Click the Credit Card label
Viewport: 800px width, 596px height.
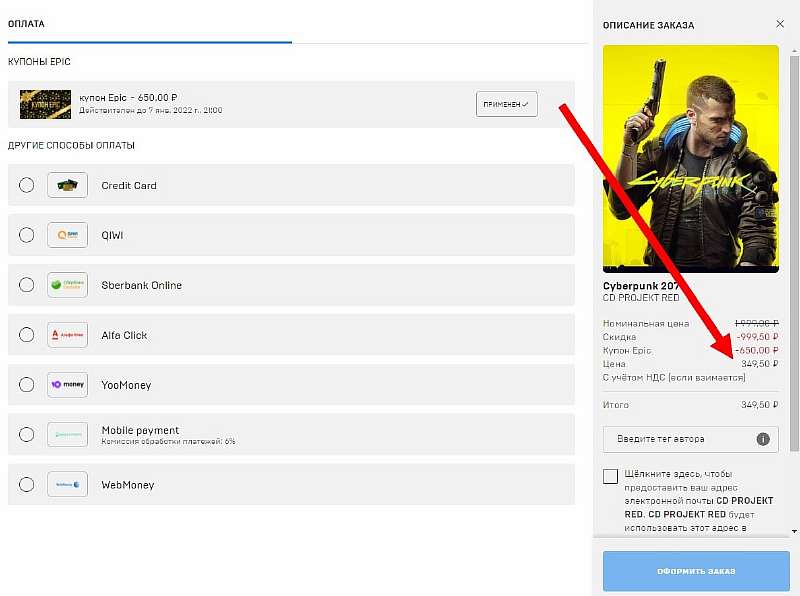point(129,185)
